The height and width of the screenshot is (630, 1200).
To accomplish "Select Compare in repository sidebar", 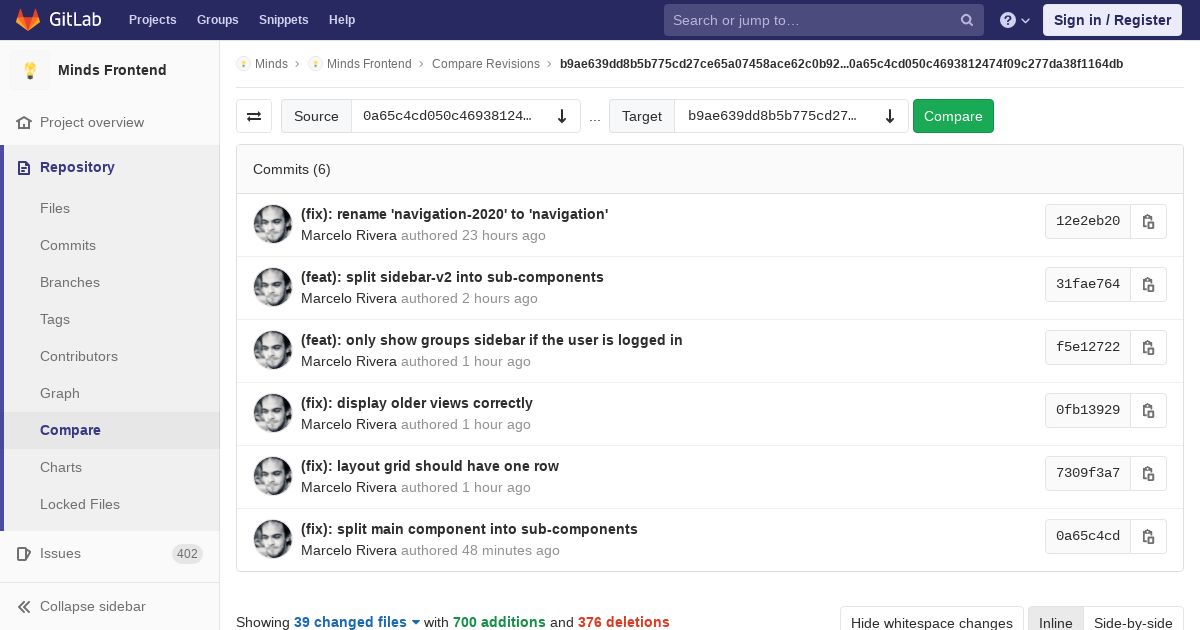I will click(70, 430).
